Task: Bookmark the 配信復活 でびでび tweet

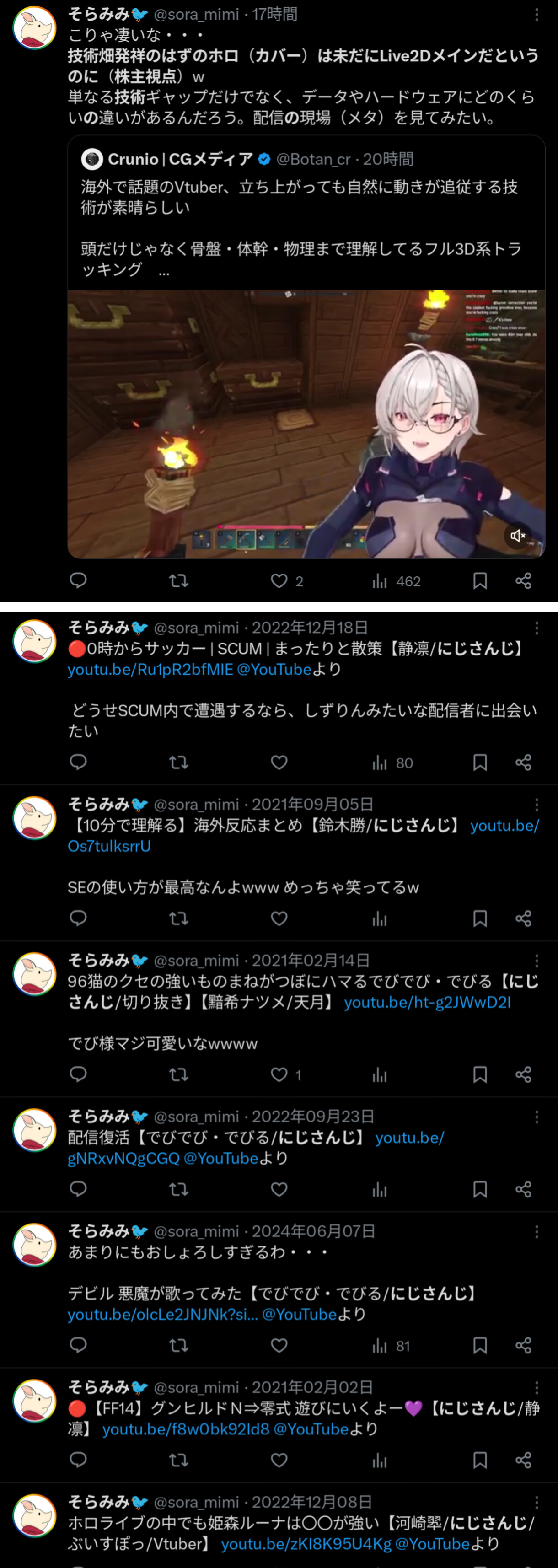Action: coord(479,1189)
